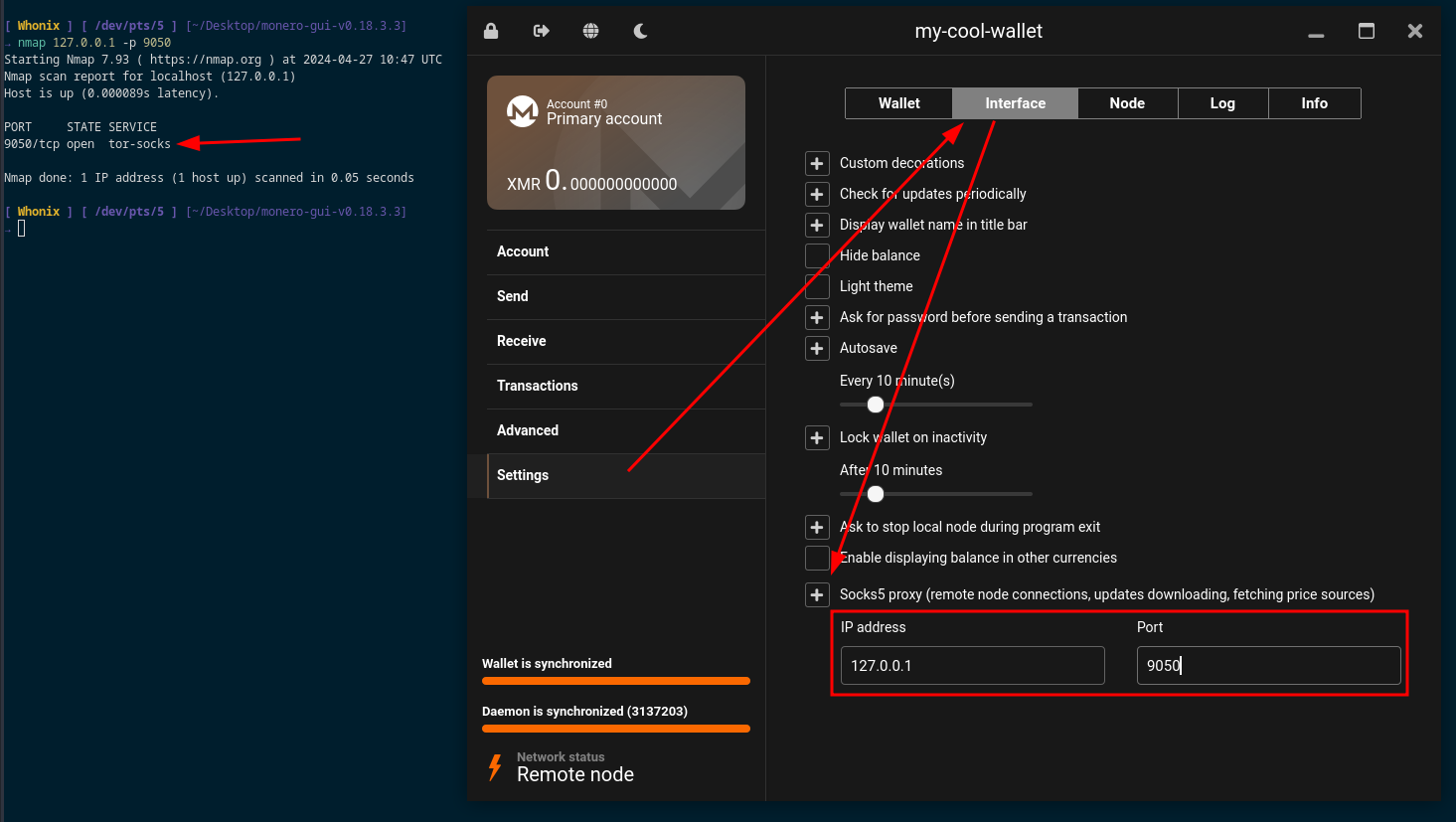Click the 'Every 10 minute(s)' label
The image size is (1456, 822).
tap(896, 381)
